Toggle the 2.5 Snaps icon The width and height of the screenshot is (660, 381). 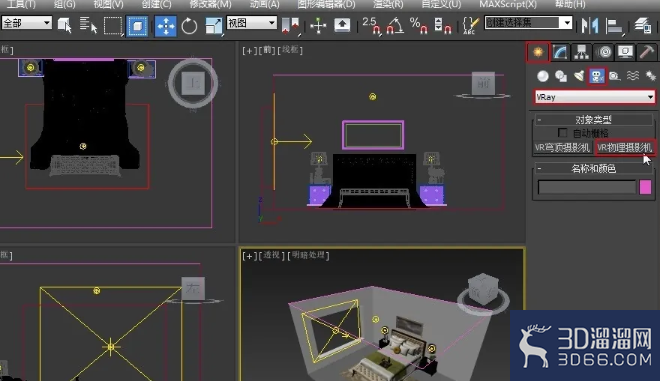click(371, 25)
